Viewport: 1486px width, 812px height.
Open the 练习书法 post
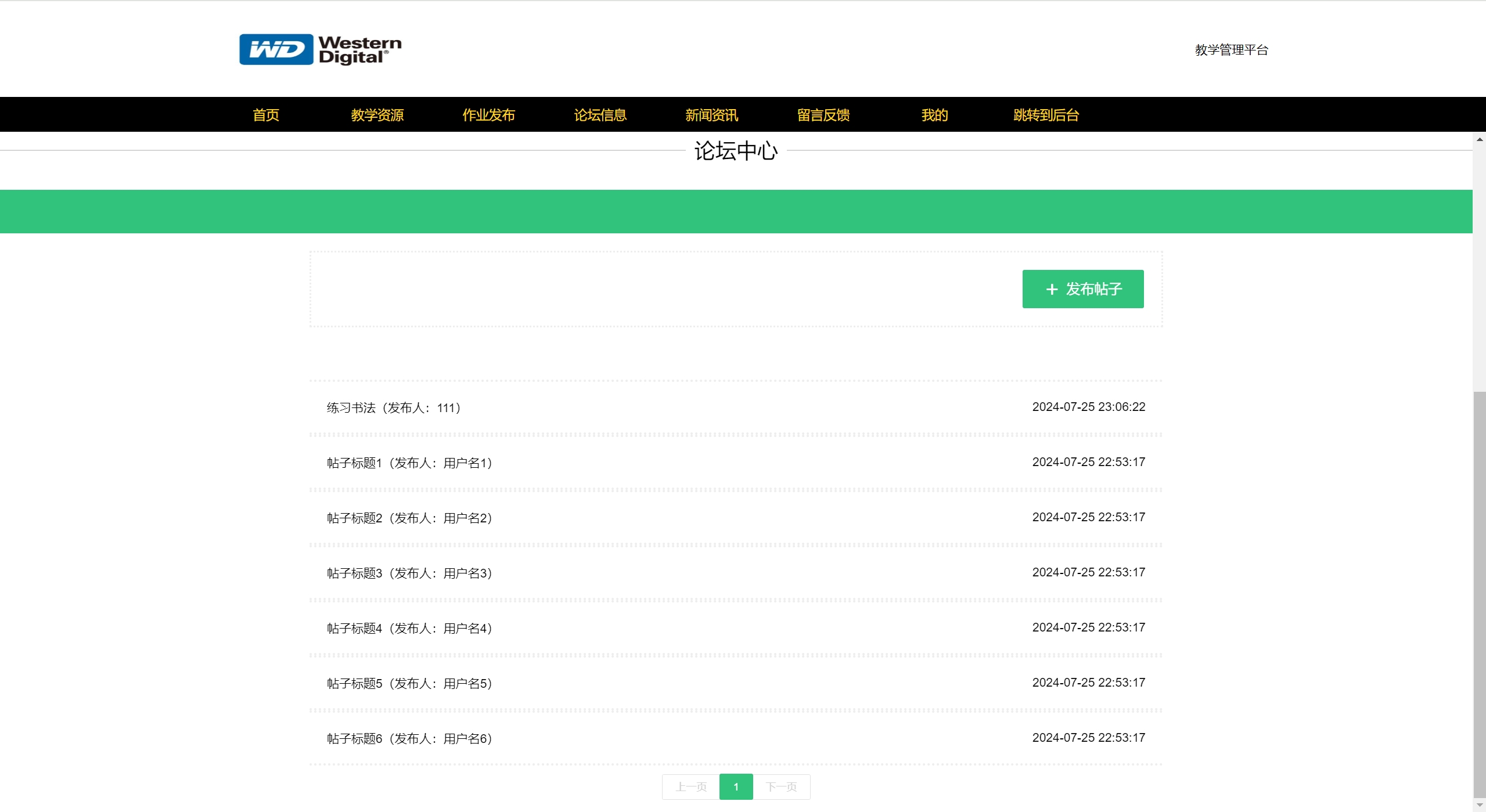394,408
